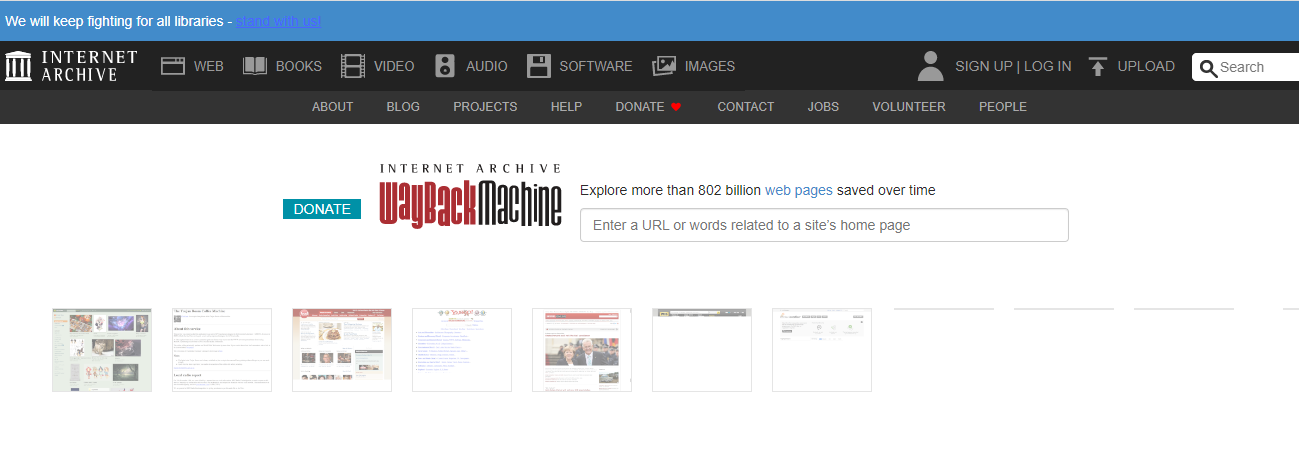
Task: Click the Upload arrow icon
Action: pyautogui.click(x=1098, y=66)
